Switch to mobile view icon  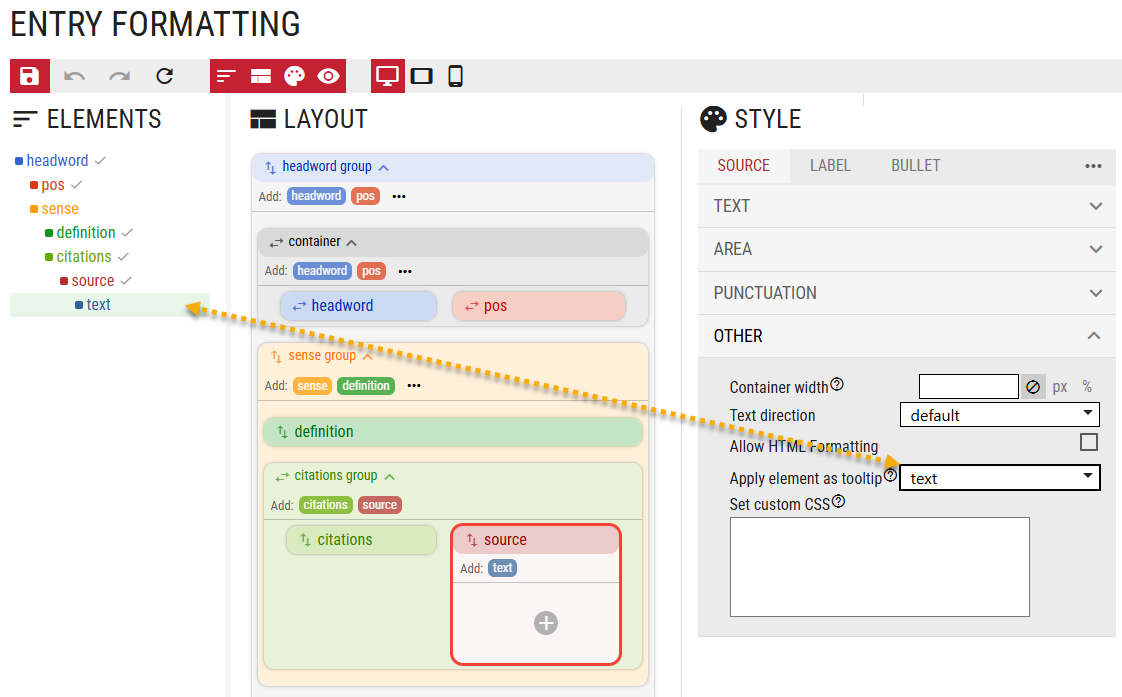[x=455, y=76]
